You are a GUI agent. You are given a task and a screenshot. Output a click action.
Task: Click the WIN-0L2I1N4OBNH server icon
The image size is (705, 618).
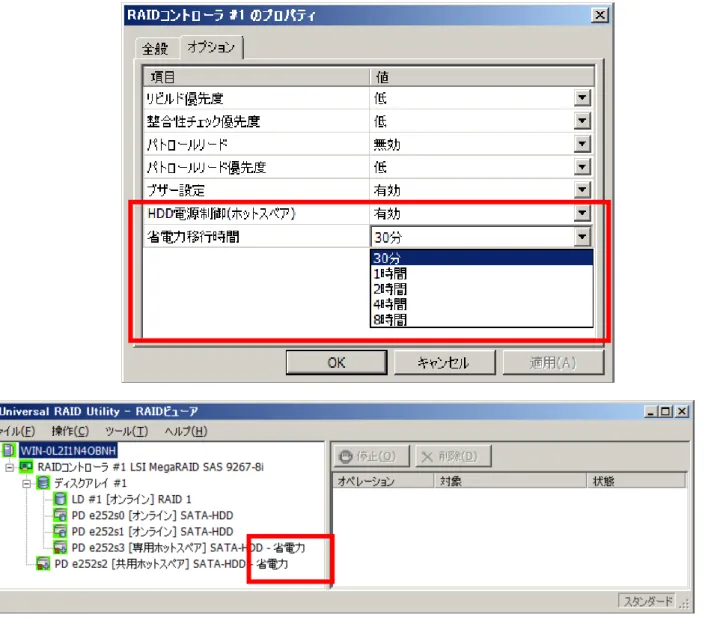(9, 450)
